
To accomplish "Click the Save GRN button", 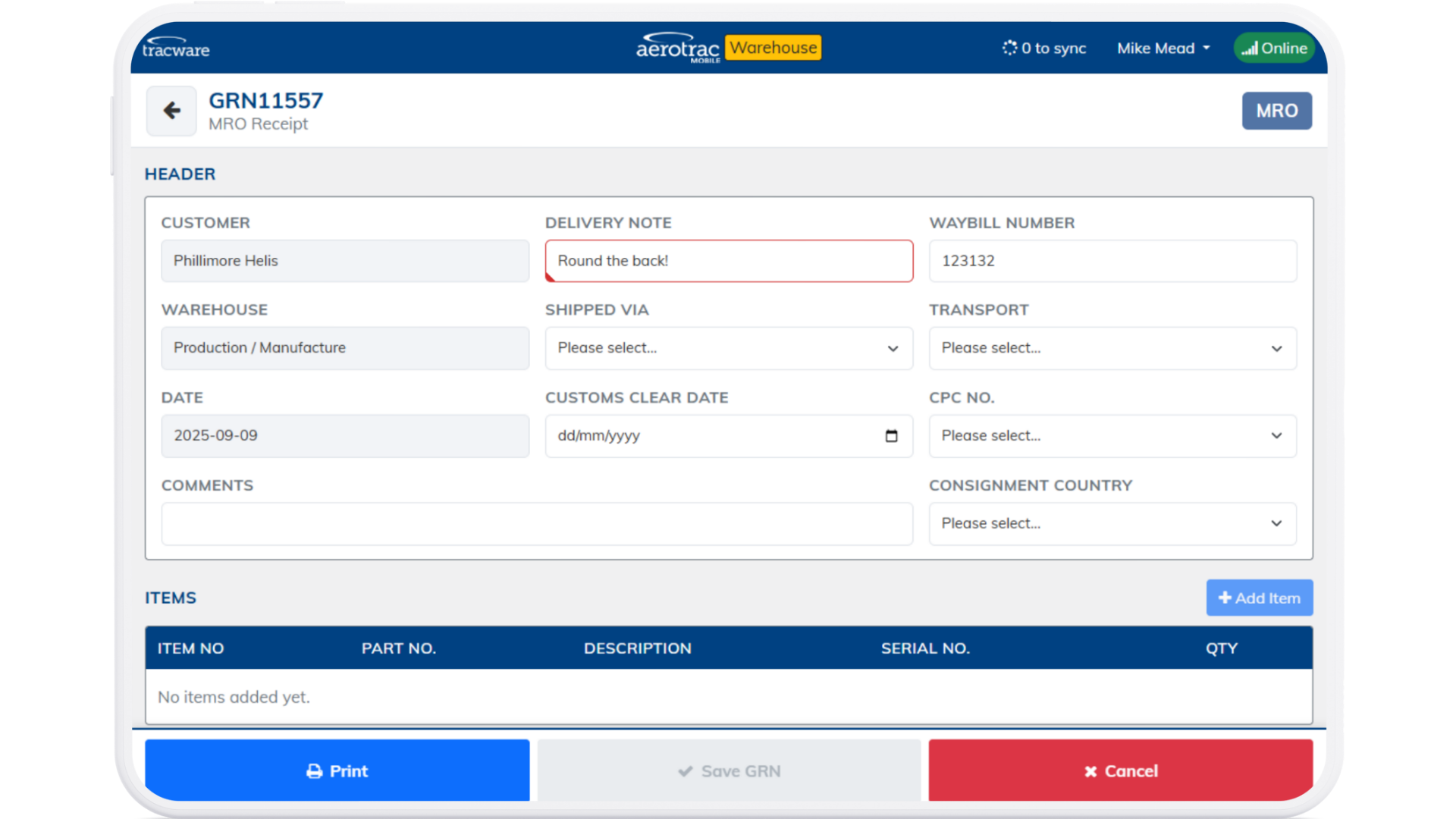I will [729, 770].
